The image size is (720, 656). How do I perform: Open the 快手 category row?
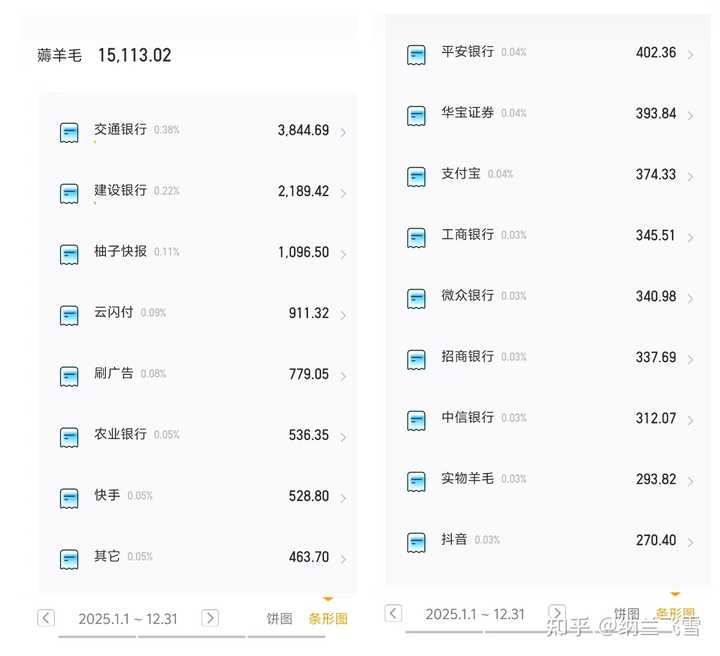coord(197,496)
